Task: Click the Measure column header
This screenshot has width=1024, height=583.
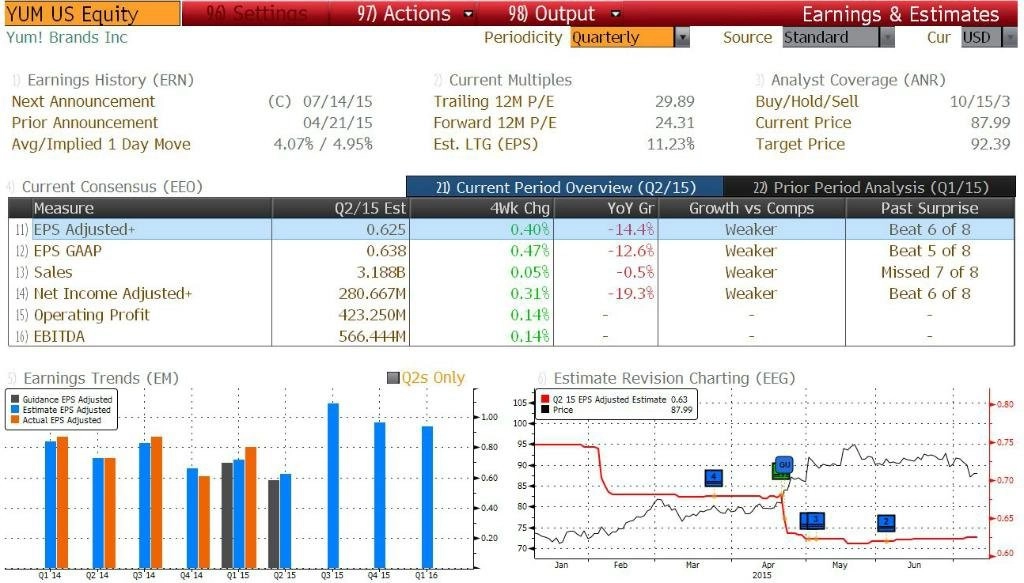Action: 152,208
